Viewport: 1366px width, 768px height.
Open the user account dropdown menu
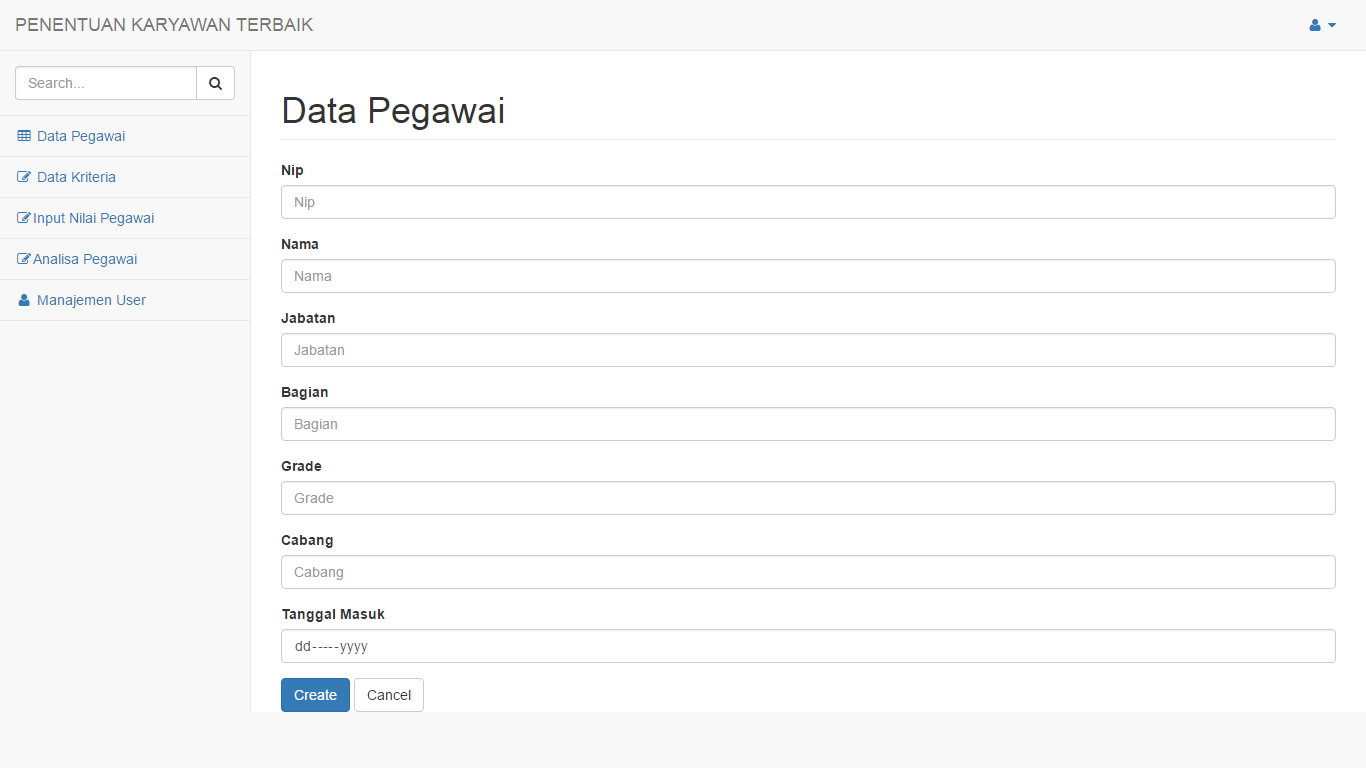[x=1322, y=25]
